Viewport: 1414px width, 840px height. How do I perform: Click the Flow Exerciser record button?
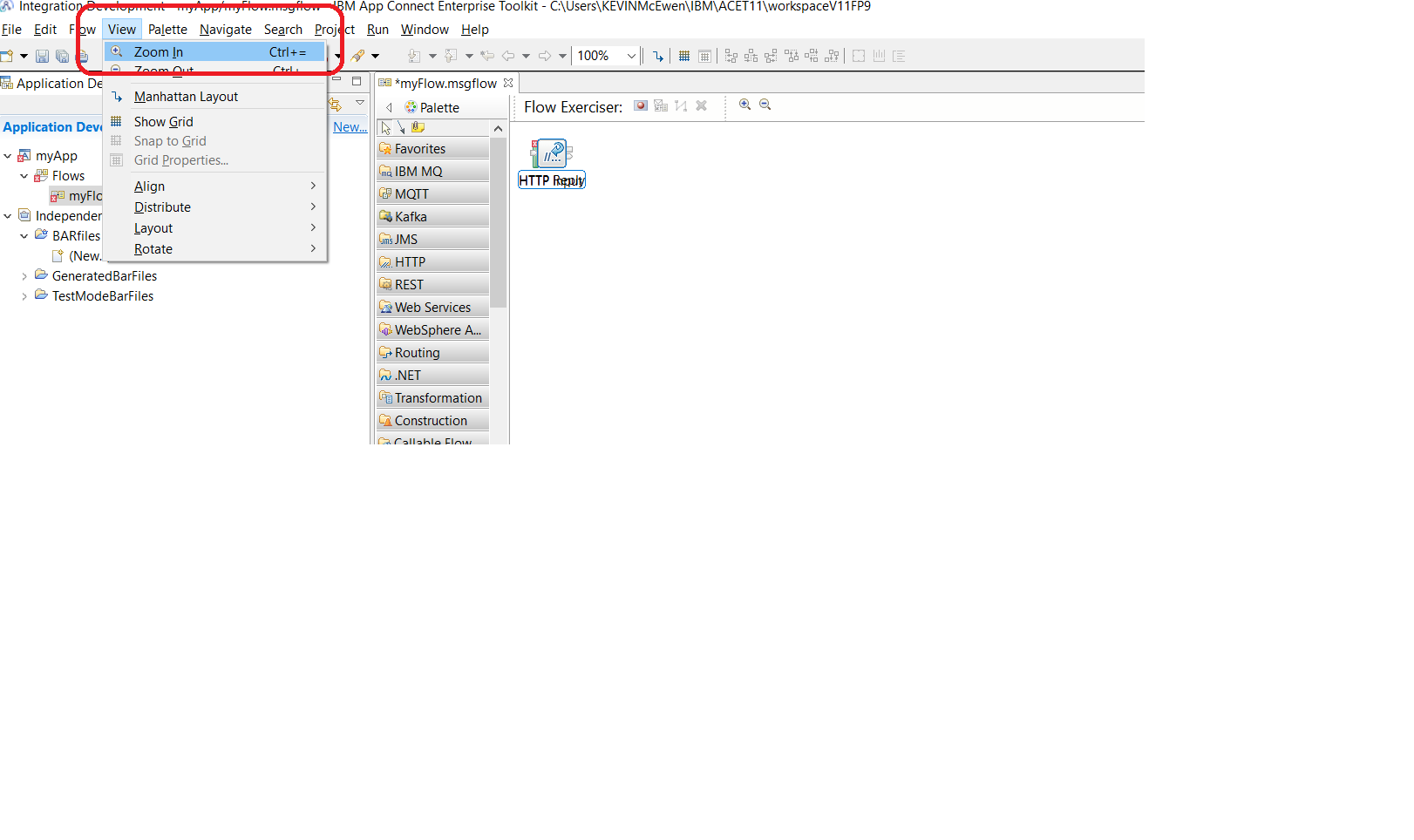point(641,106)
